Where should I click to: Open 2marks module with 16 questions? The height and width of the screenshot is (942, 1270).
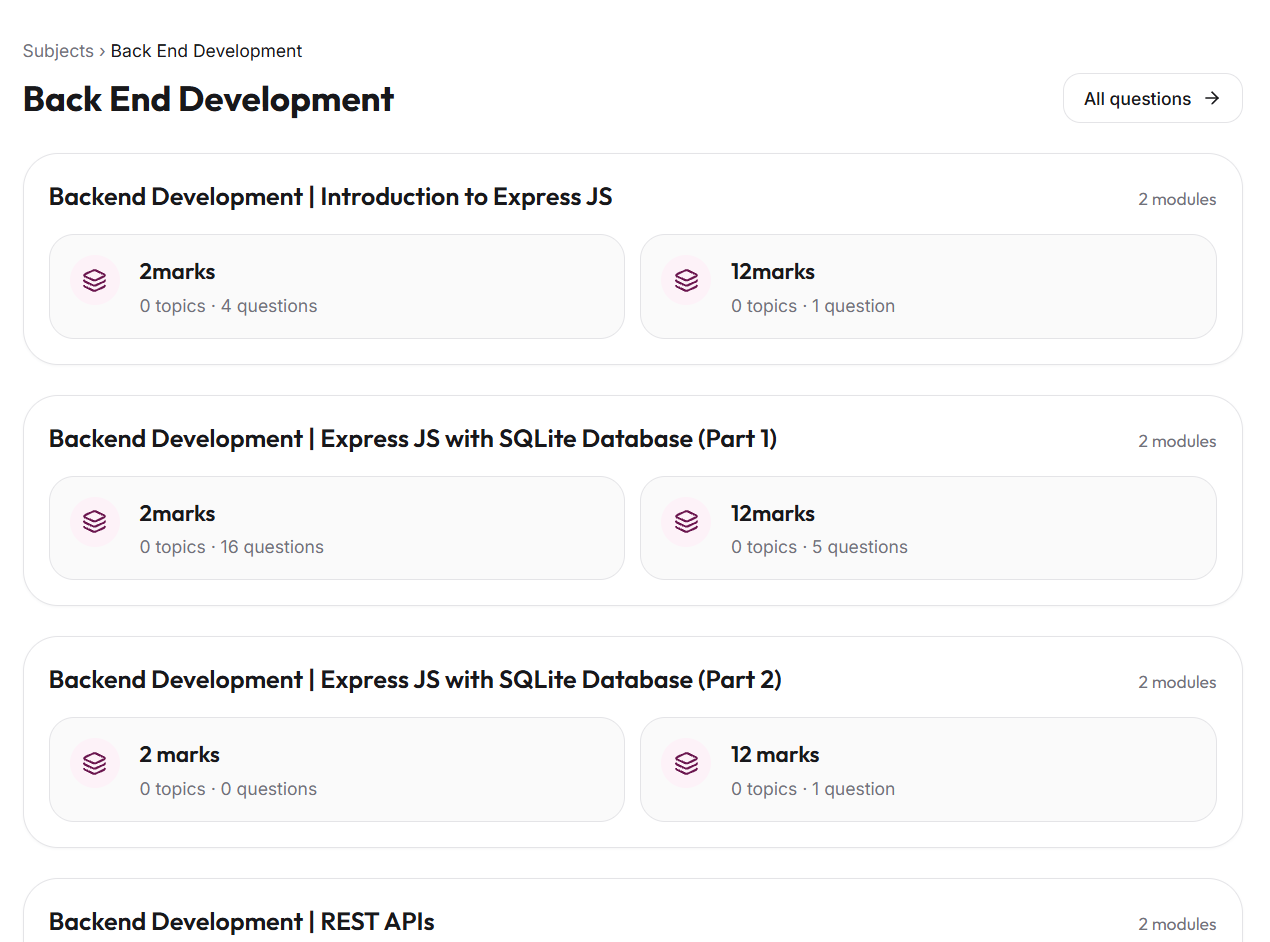coord(337,528)
